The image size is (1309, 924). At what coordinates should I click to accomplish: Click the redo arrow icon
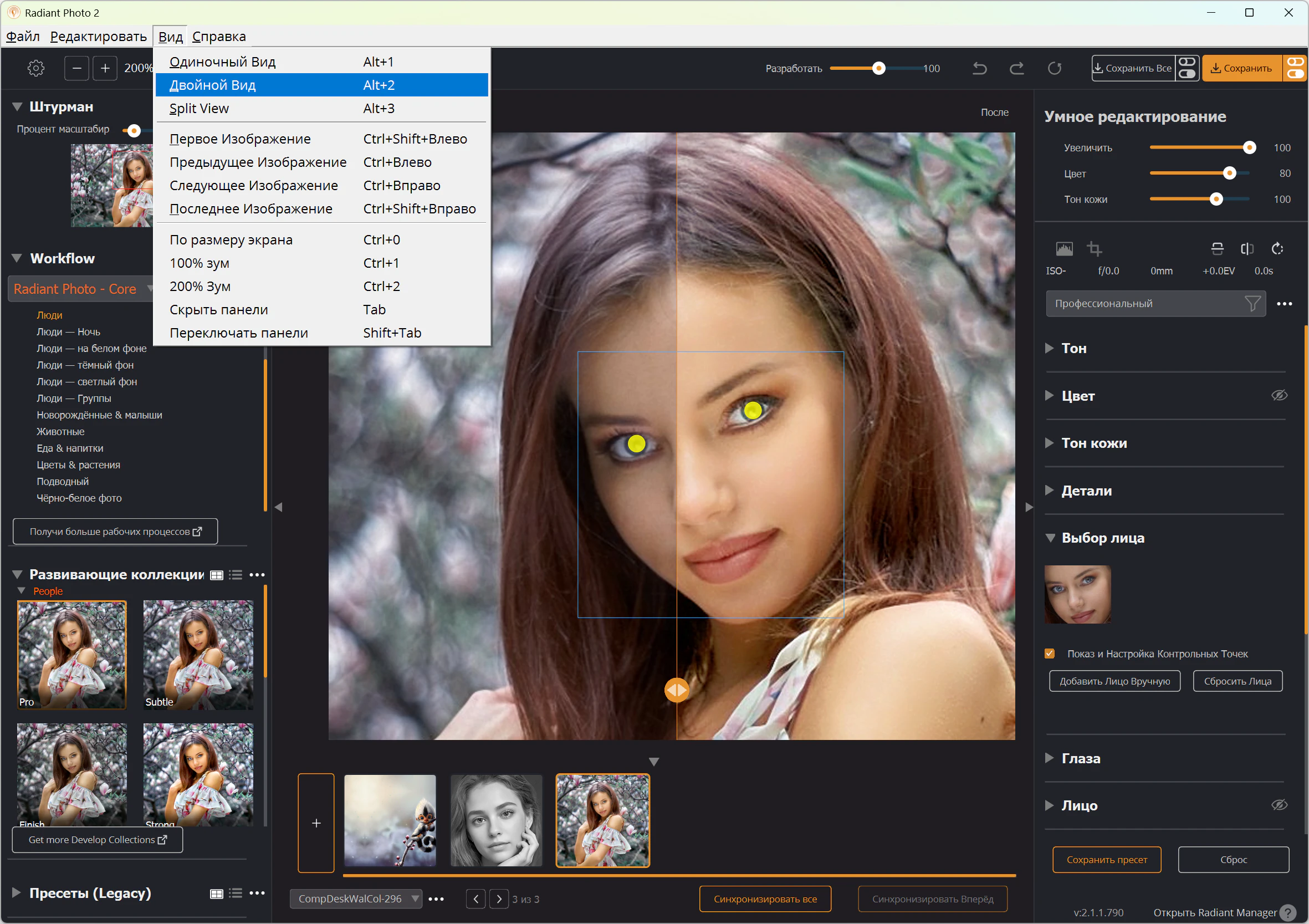(x=1016, y=68)
